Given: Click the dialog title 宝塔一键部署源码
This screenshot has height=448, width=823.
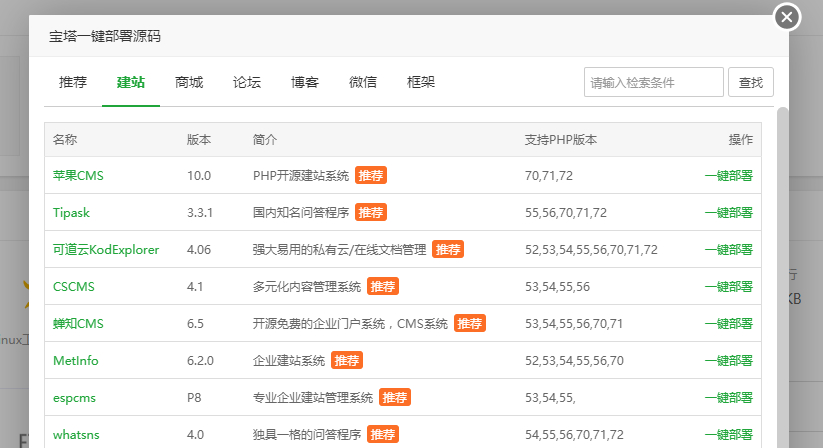Looking at the screenshot, I should click(105, 36).
